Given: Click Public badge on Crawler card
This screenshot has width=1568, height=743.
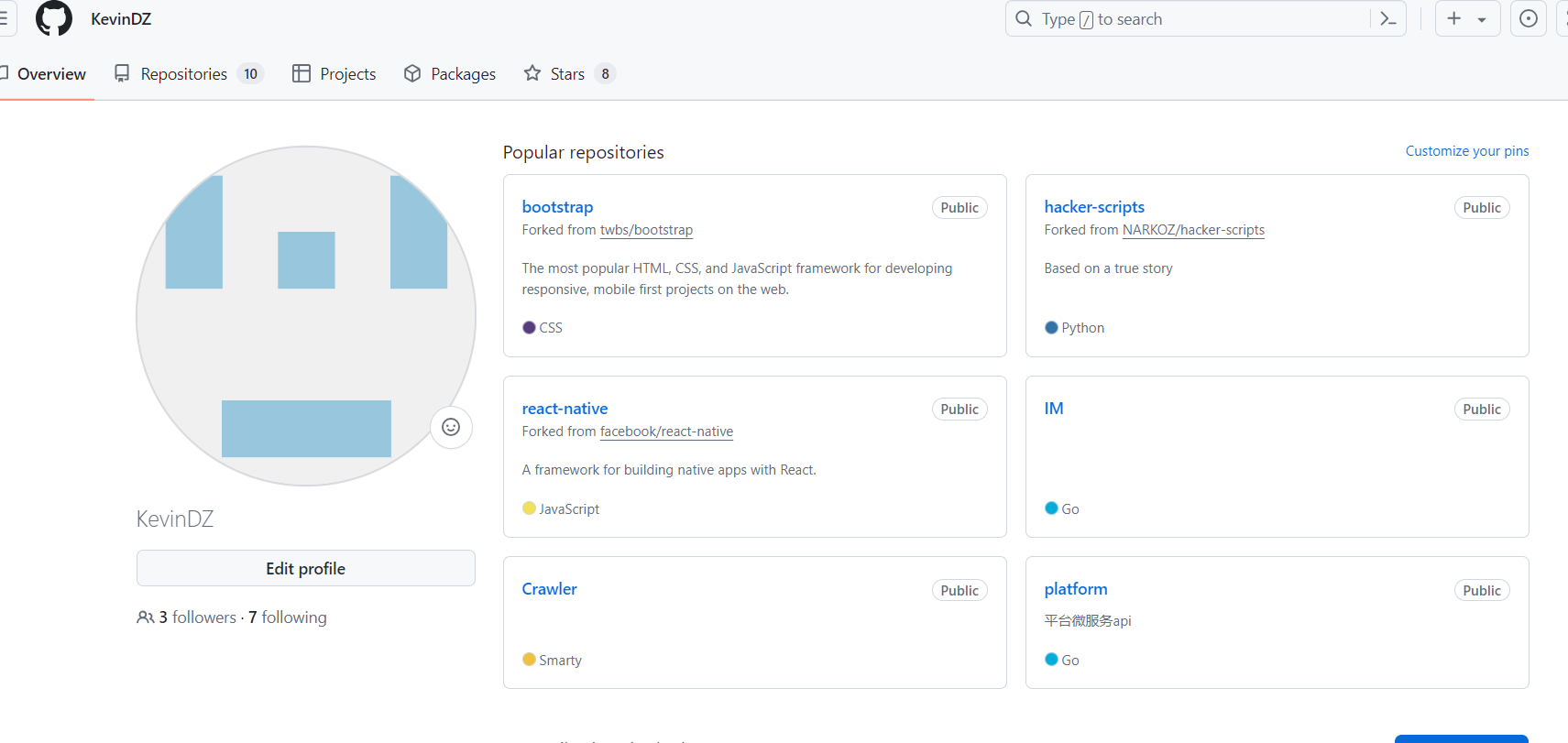Looking at the screenshot, I should pyautogui.click(x=959, y=591).
